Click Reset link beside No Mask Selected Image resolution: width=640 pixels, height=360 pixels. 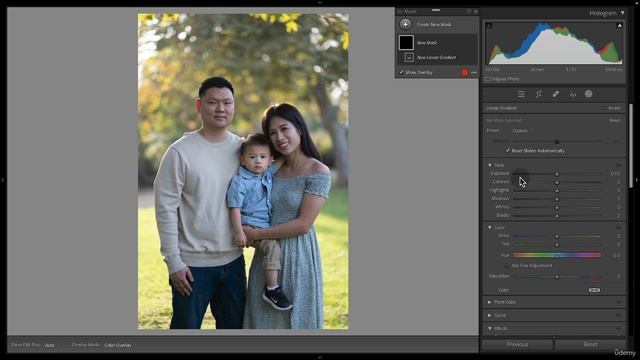pyautogui.click(x=615, y=121)
